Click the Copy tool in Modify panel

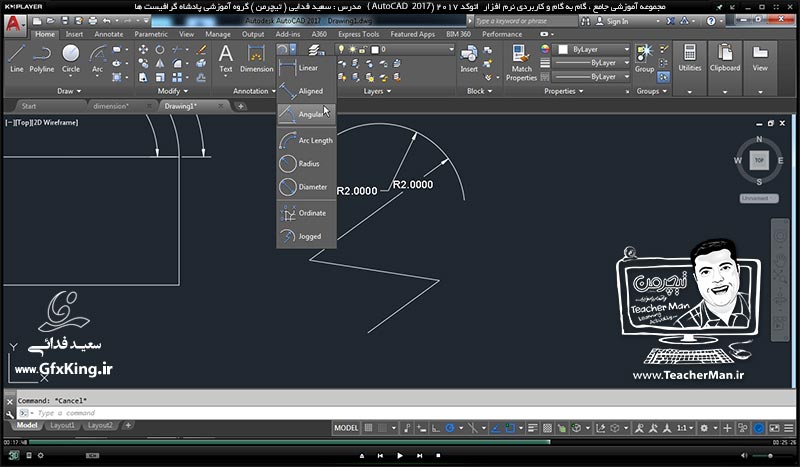coord(143,63)
